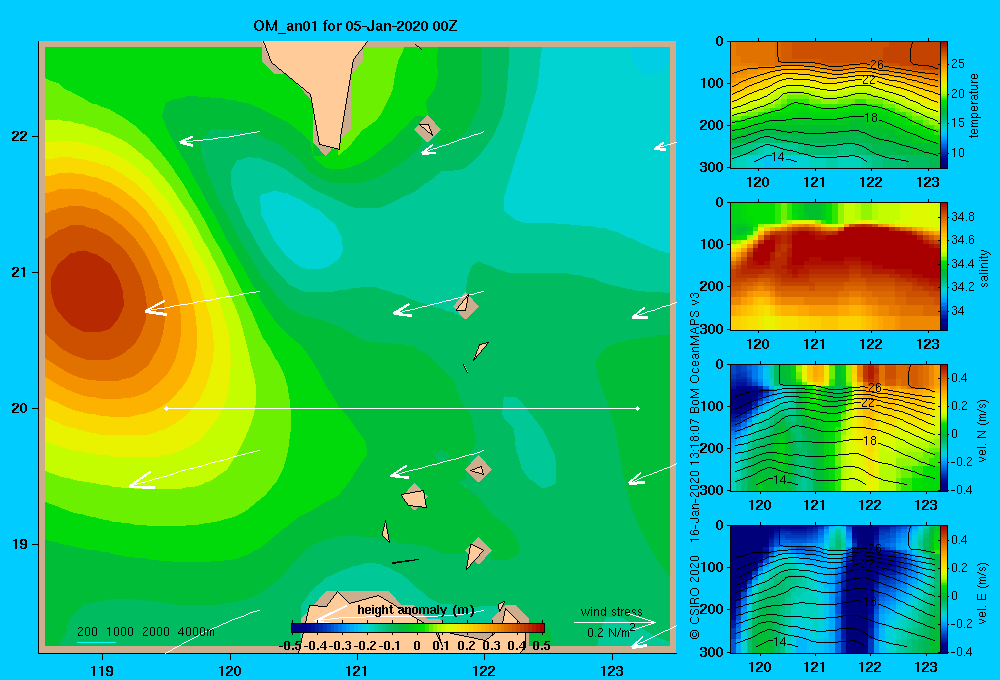1000x680 pixels.
Task: Click the 122 longitude tick under the temperature panel
Action: (x=871, y=182)
